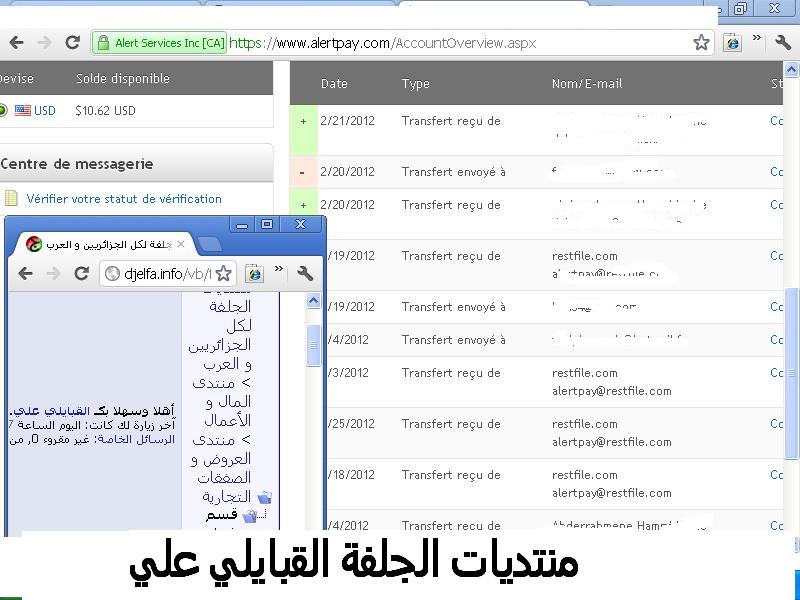Screen dimensions: 800x600
Task: Open overflow chevron in djelfa.info toolbar
Action: click(279, 271)
